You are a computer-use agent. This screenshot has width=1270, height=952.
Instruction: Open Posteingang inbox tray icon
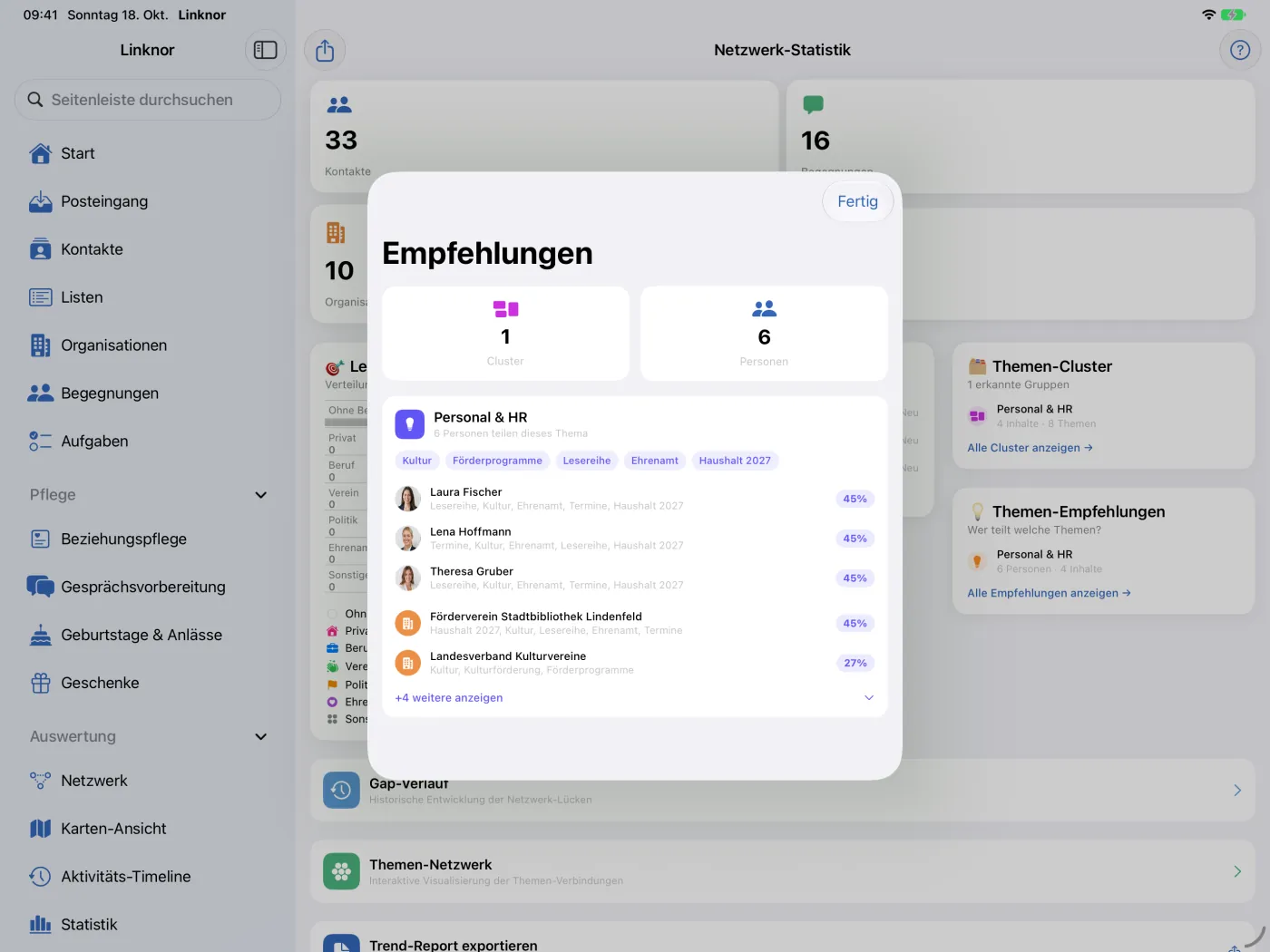coord(41,201)
